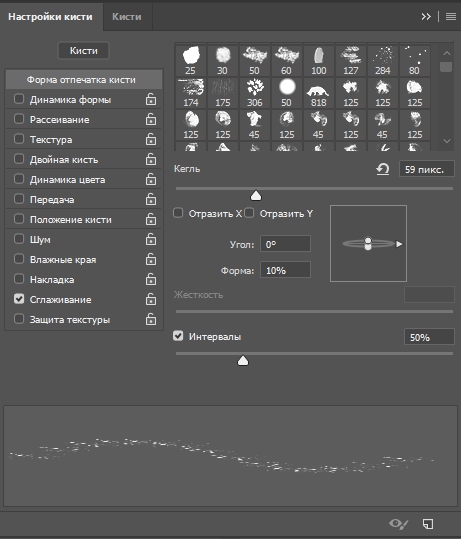Create new brush preset icon

428,524
